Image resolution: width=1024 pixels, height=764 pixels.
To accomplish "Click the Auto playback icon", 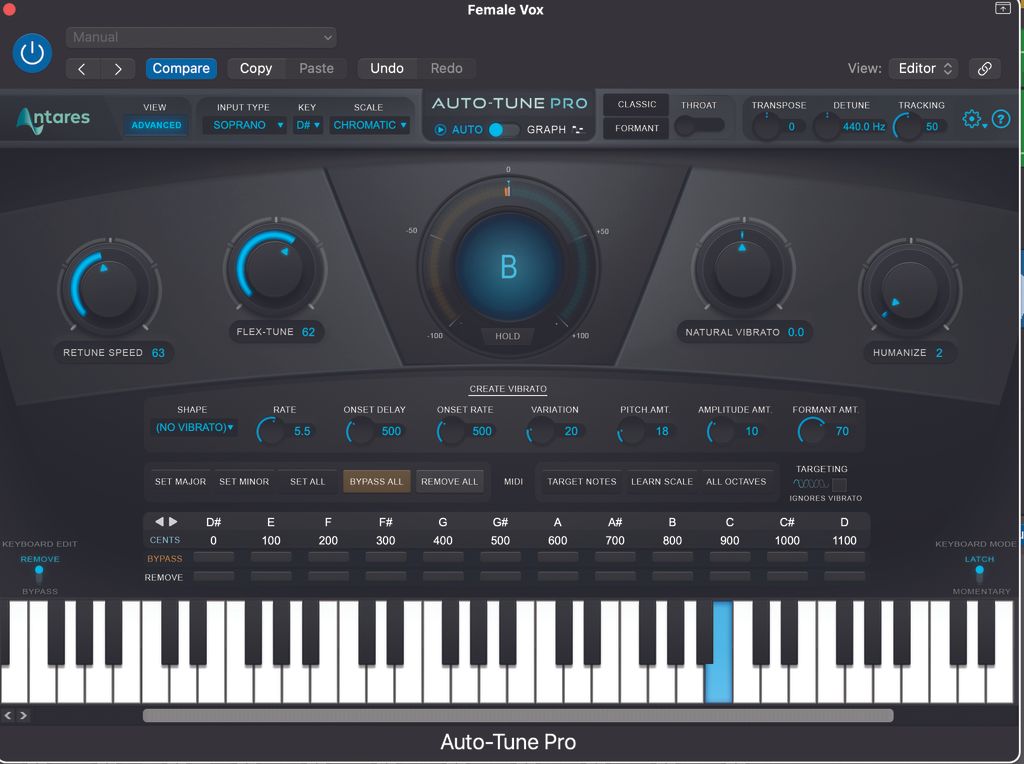I will click(440, 129).
